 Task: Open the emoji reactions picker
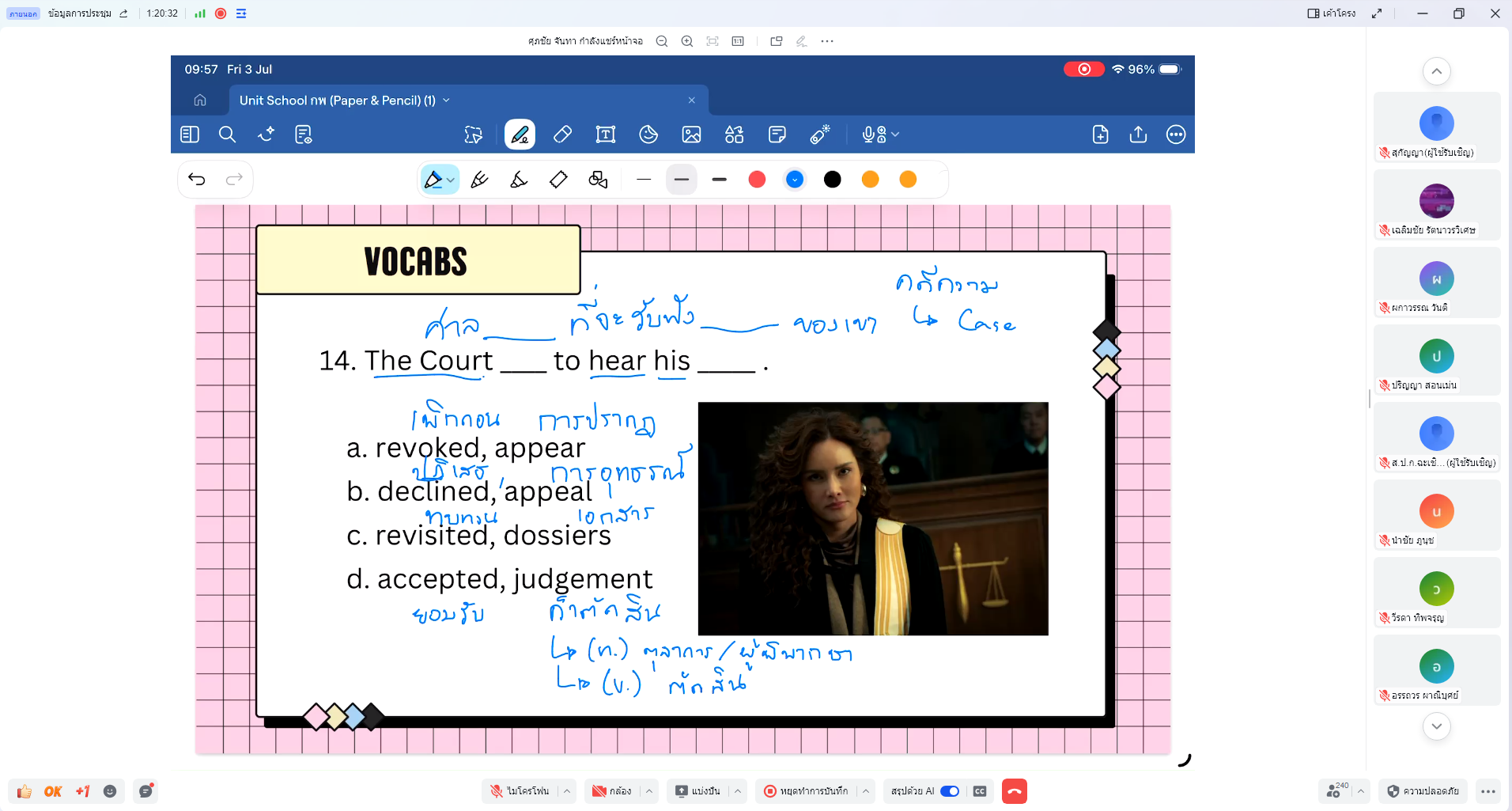point(110,791)
